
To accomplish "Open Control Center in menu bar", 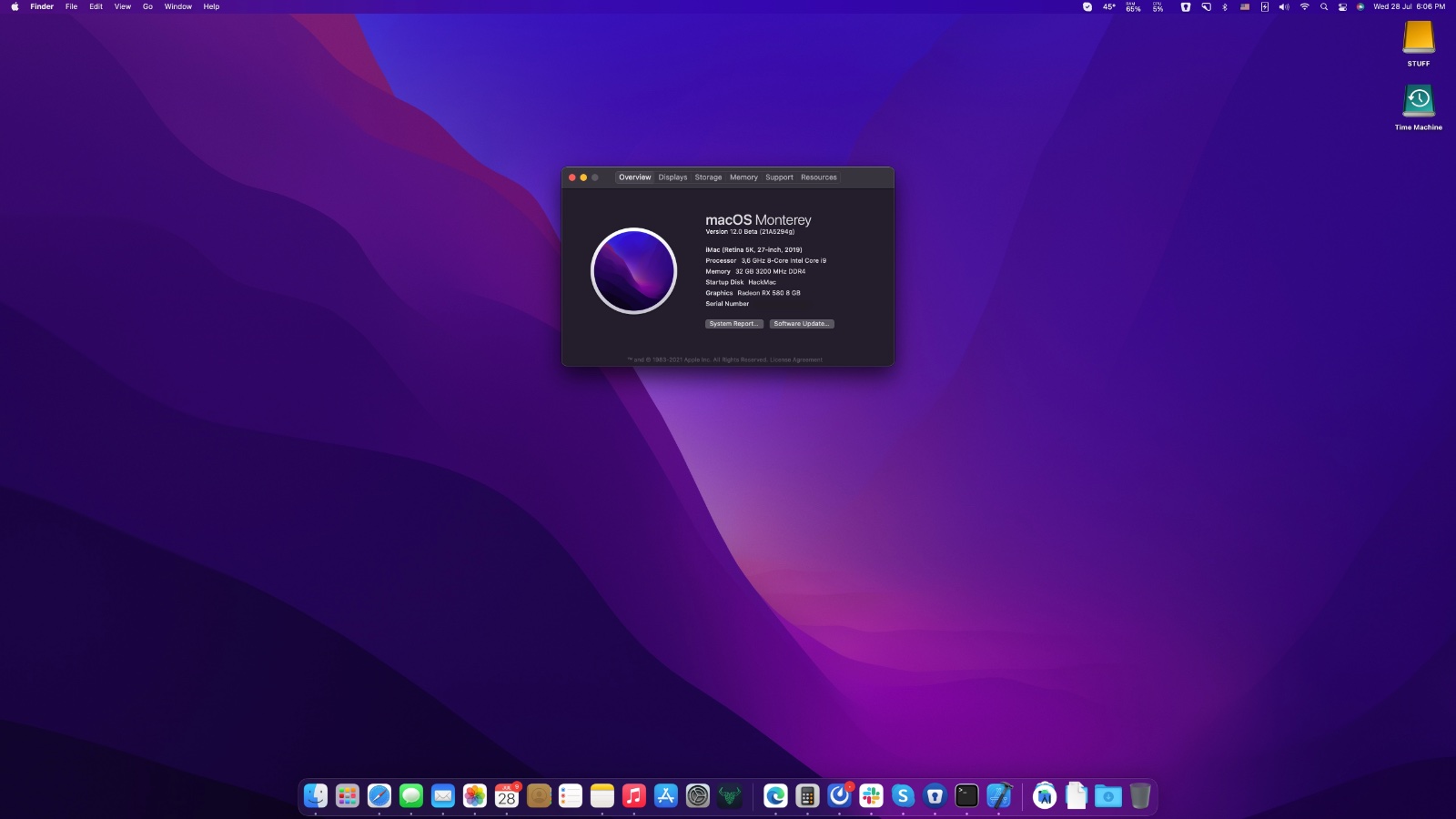I will 1342,6.
